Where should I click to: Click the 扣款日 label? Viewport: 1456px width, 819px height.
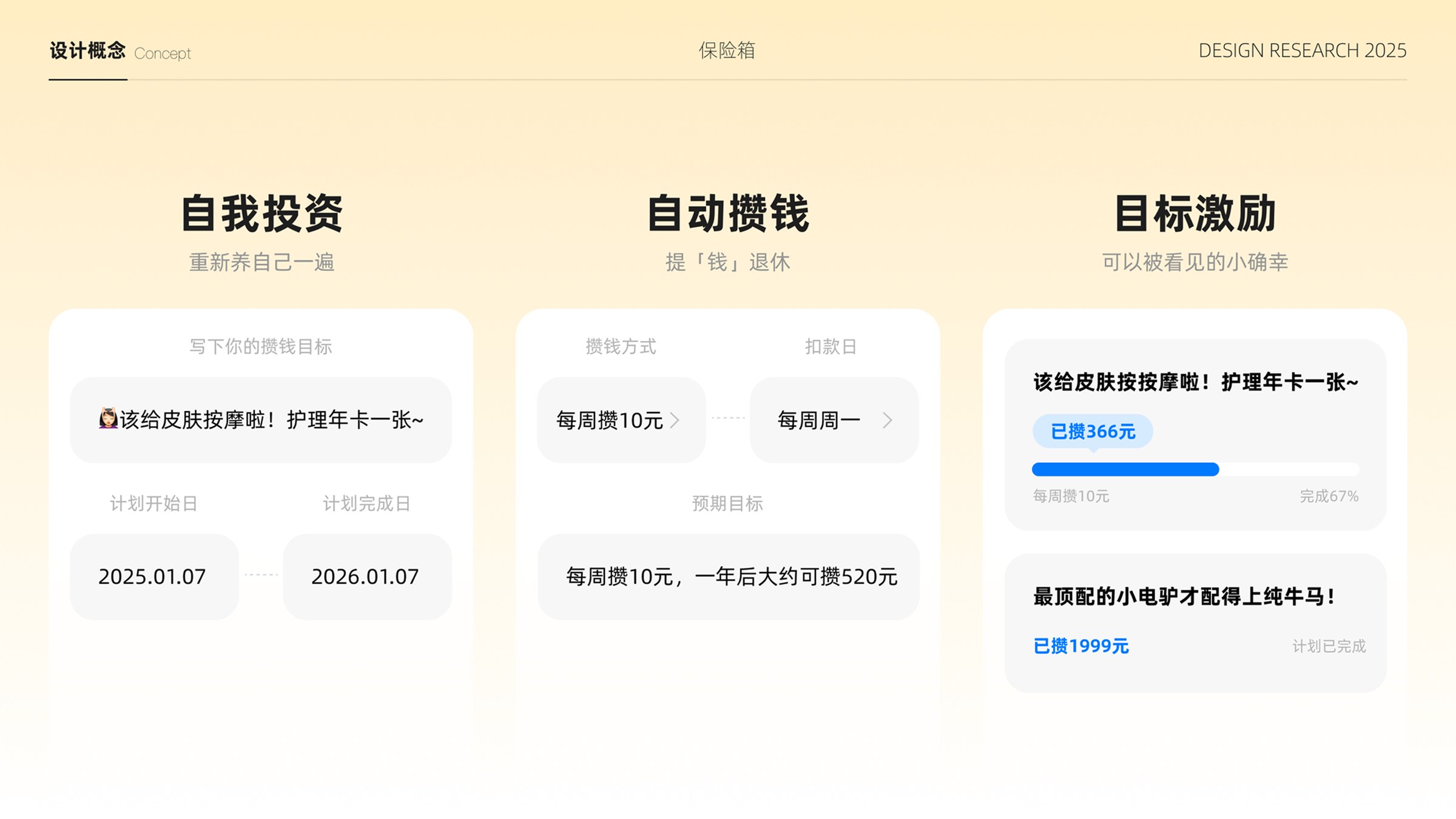831,346
